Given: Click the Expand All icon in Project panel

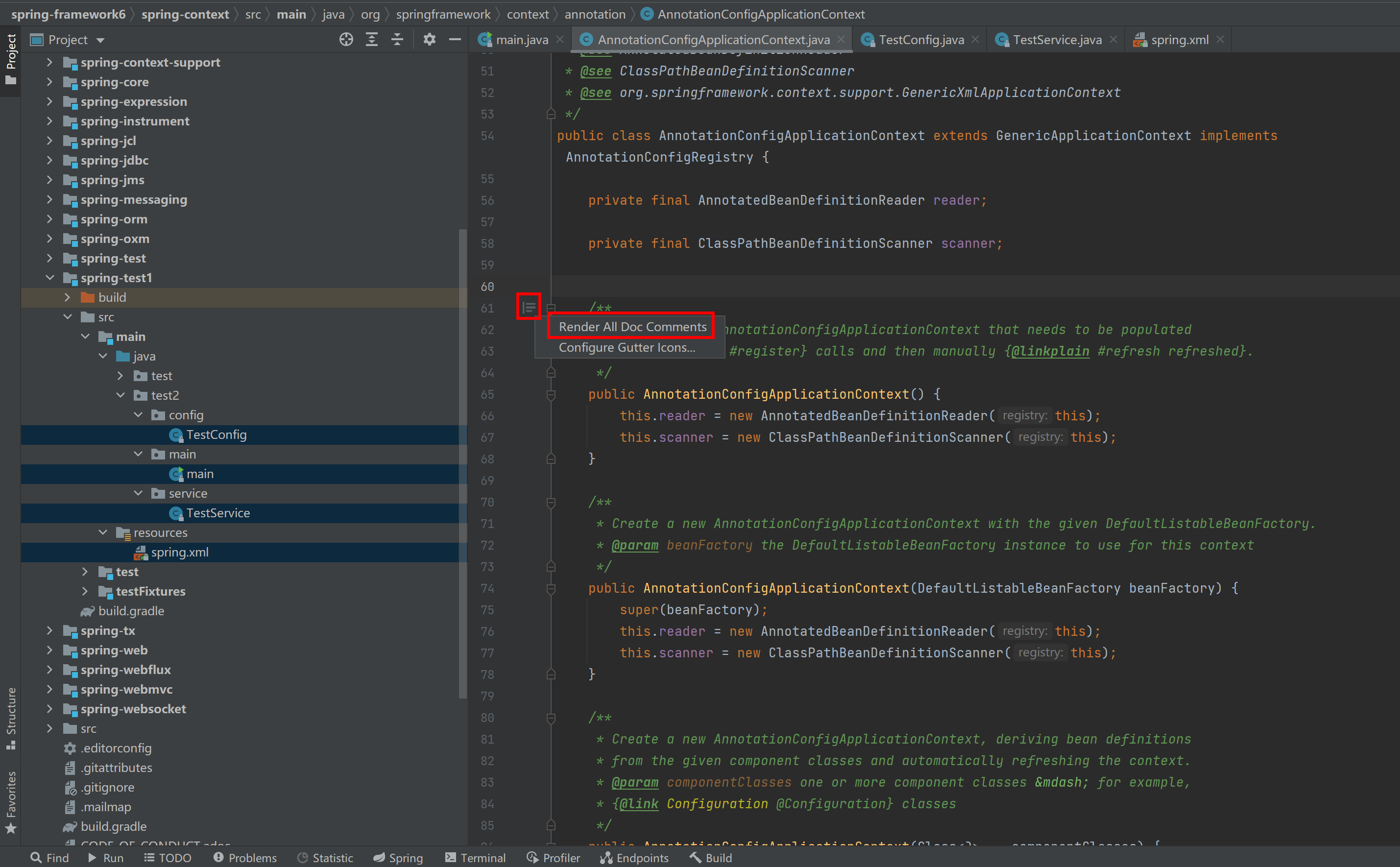Looking at the screenshot, I should [371, 40].
